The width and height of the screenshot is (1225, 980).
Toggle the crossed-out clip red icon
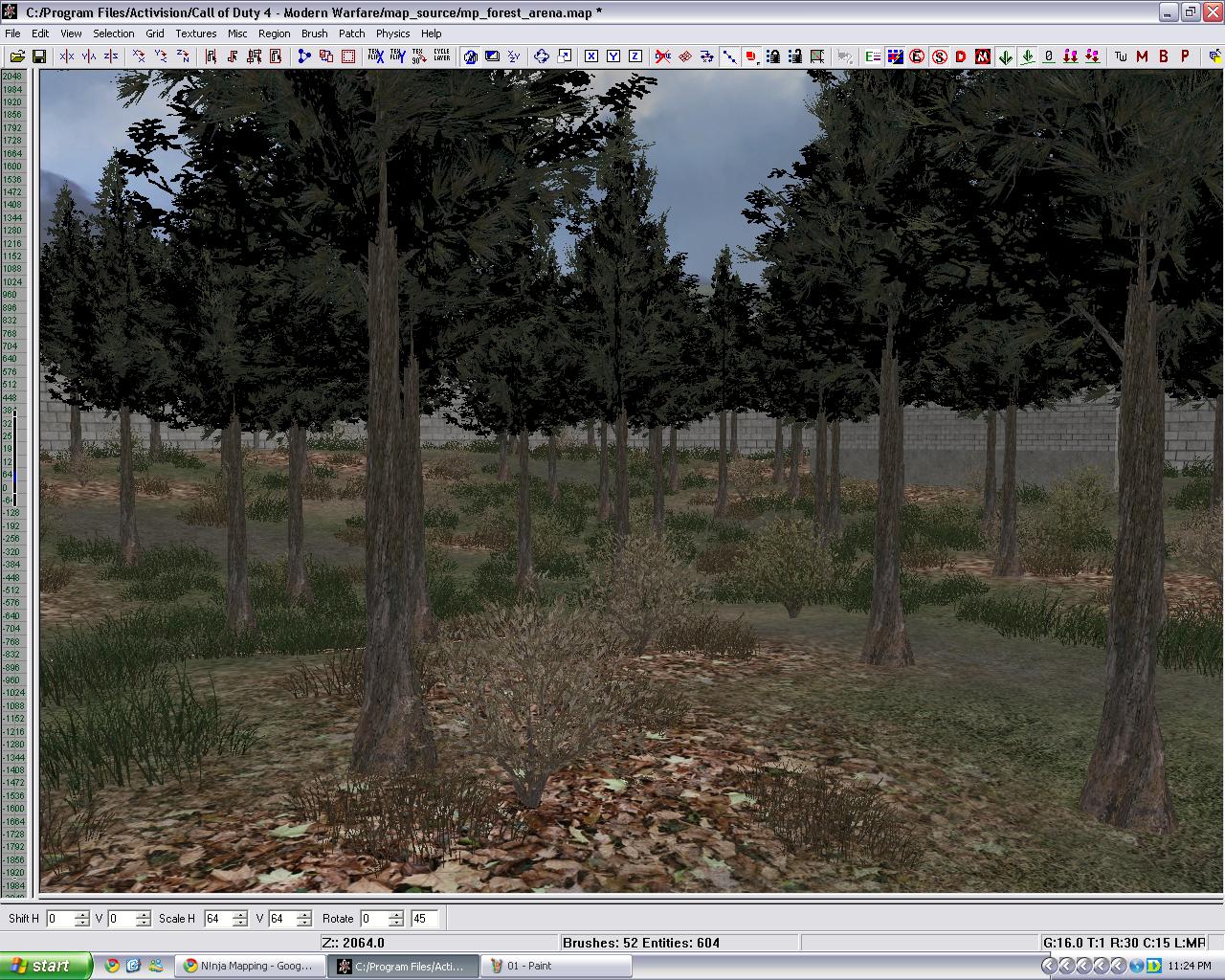(662, 56)
